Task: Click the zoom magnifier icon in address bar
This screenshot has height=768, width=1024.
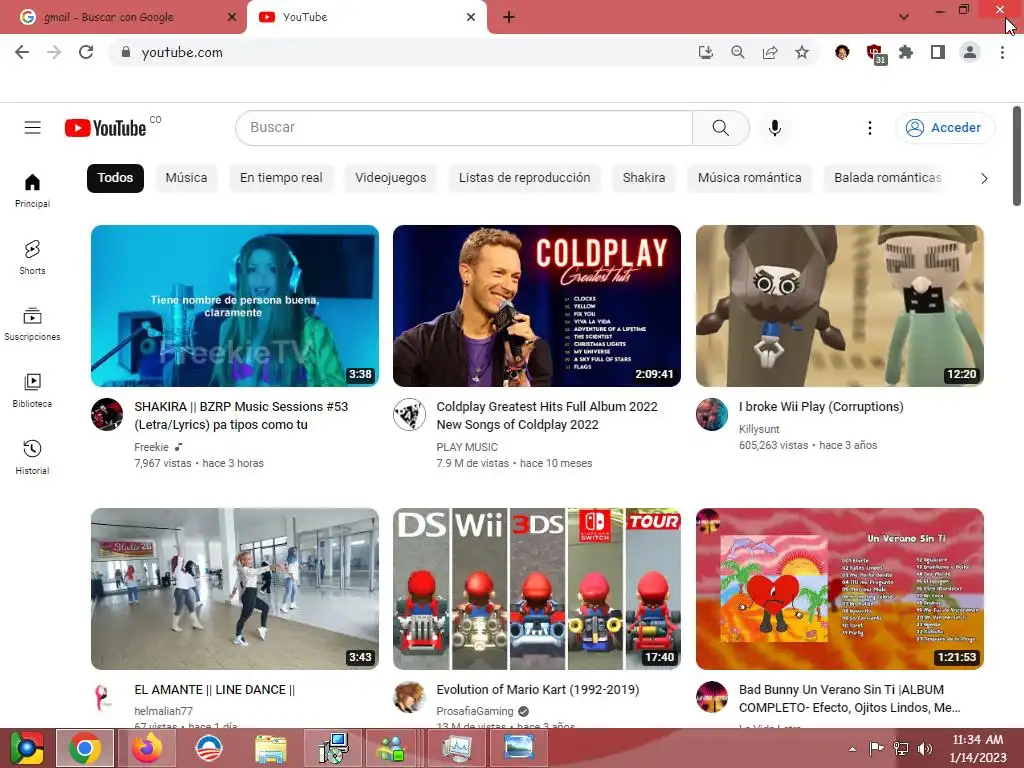Action: pos(737,52)
